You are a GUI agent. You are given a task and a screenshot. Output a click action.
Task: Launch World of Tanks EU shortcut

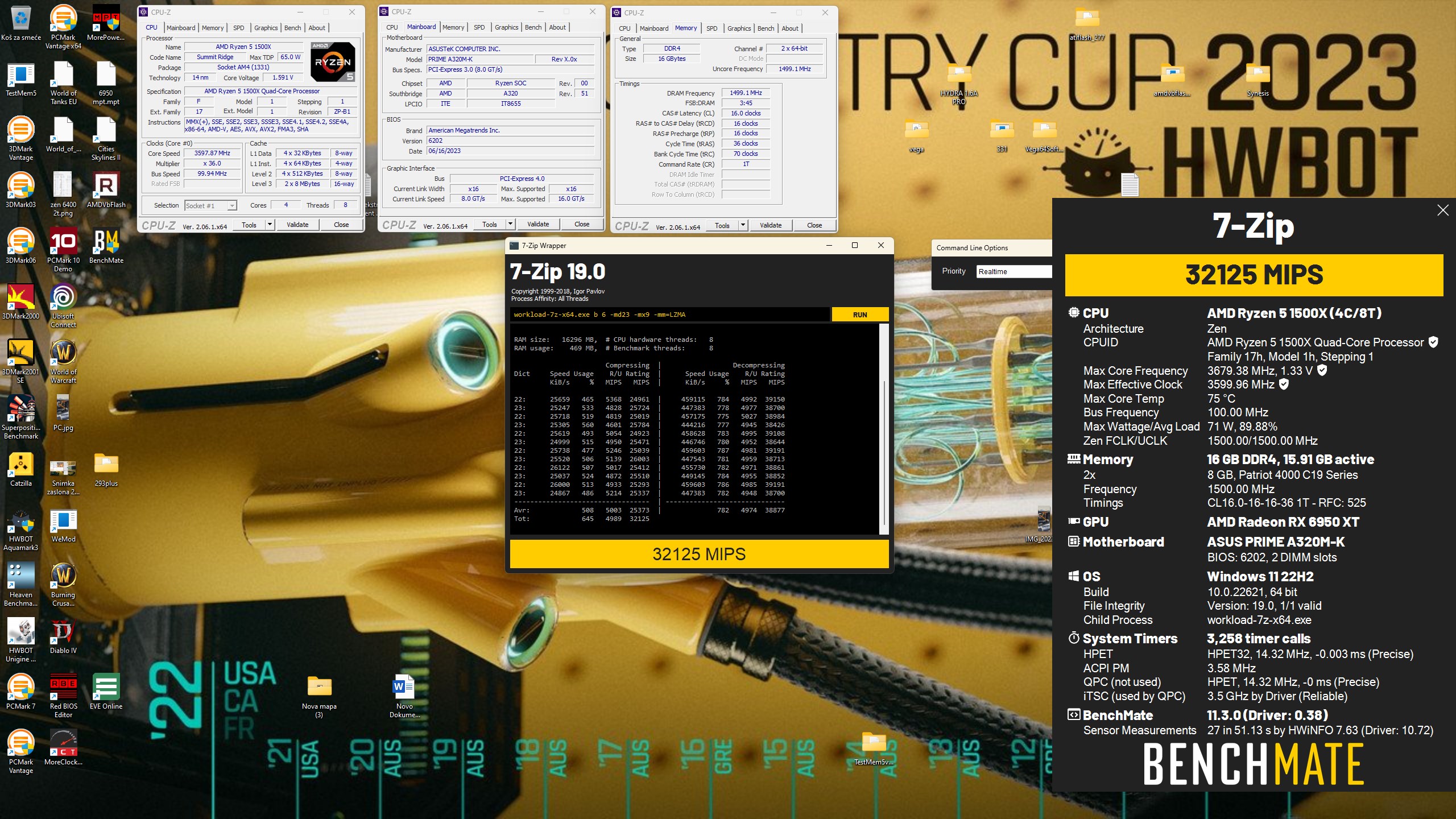(63, 84)
